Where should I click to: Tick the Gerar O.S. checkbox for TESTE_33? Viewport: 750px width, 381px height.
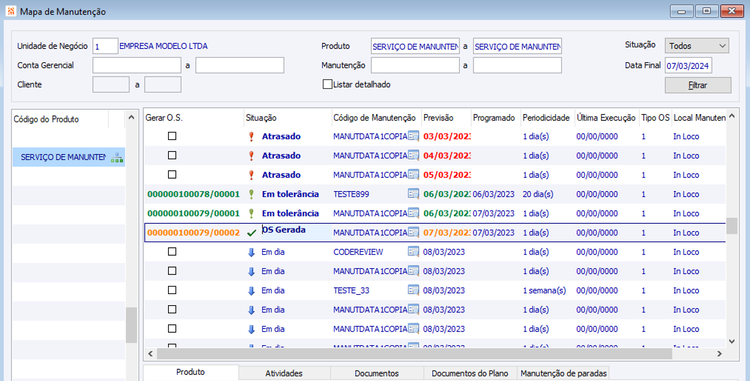[x=172, y=290]
